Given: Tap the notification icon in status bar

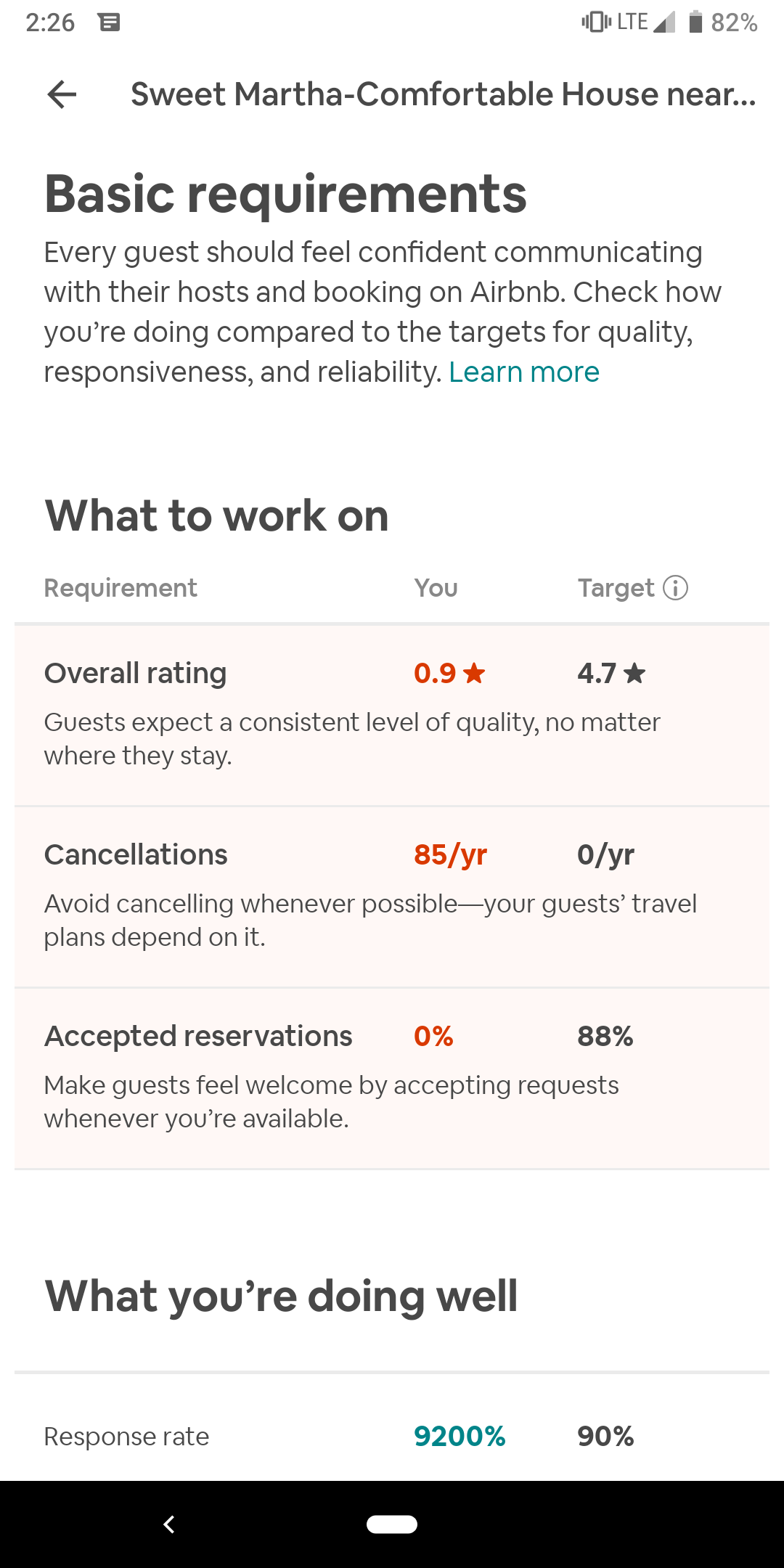Looking at the screenshot, I should [x=110, y=23].
